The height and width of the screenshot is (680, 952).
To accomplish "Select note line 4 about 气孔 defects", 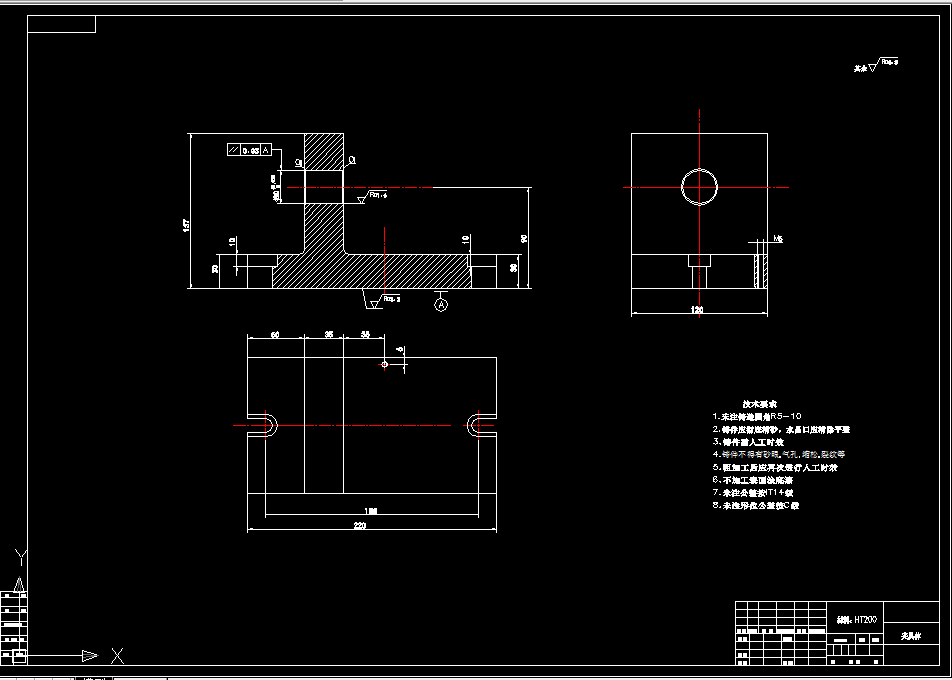I will coord(778,454).
